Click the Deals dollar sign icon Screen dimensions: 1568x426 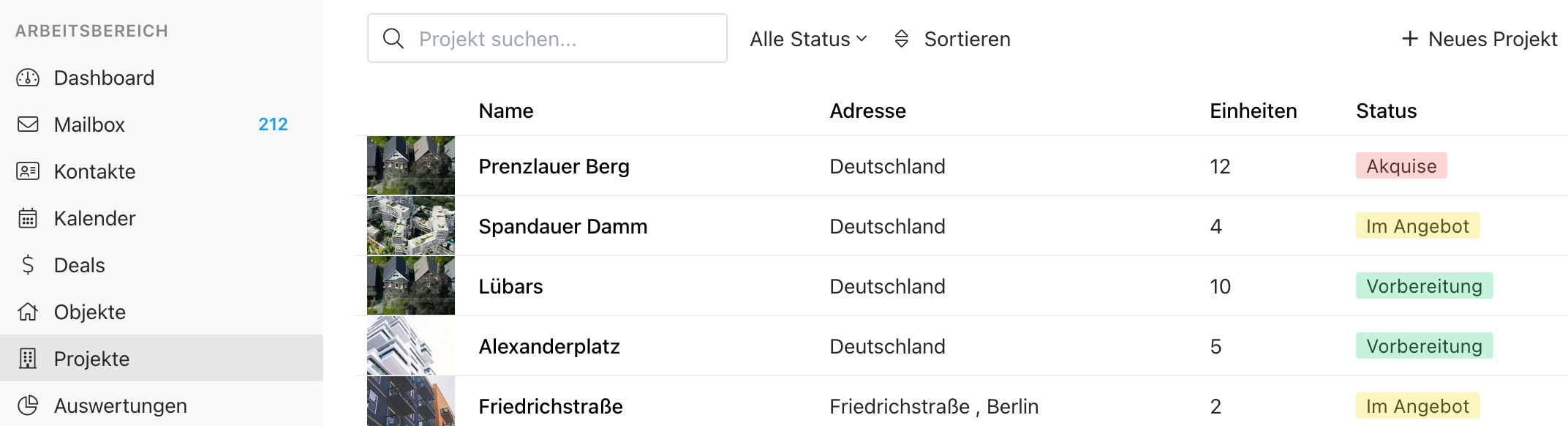click(x=28, y=265)
